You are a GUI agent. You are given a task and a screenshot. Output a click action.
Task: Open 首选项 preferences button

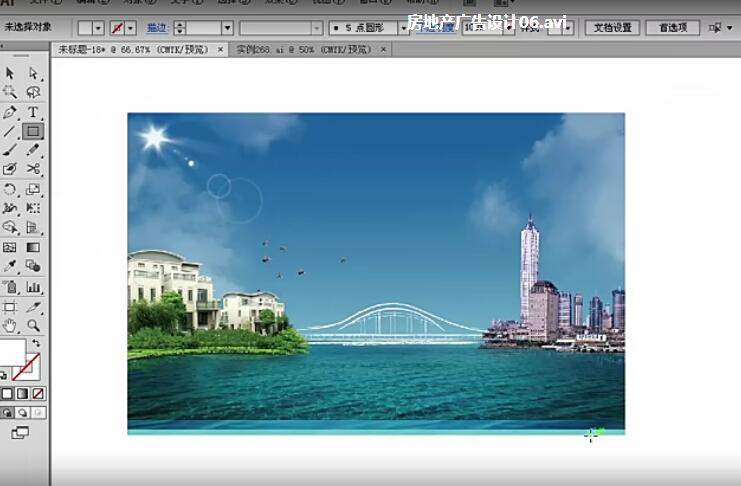click(x=672, y=28)
